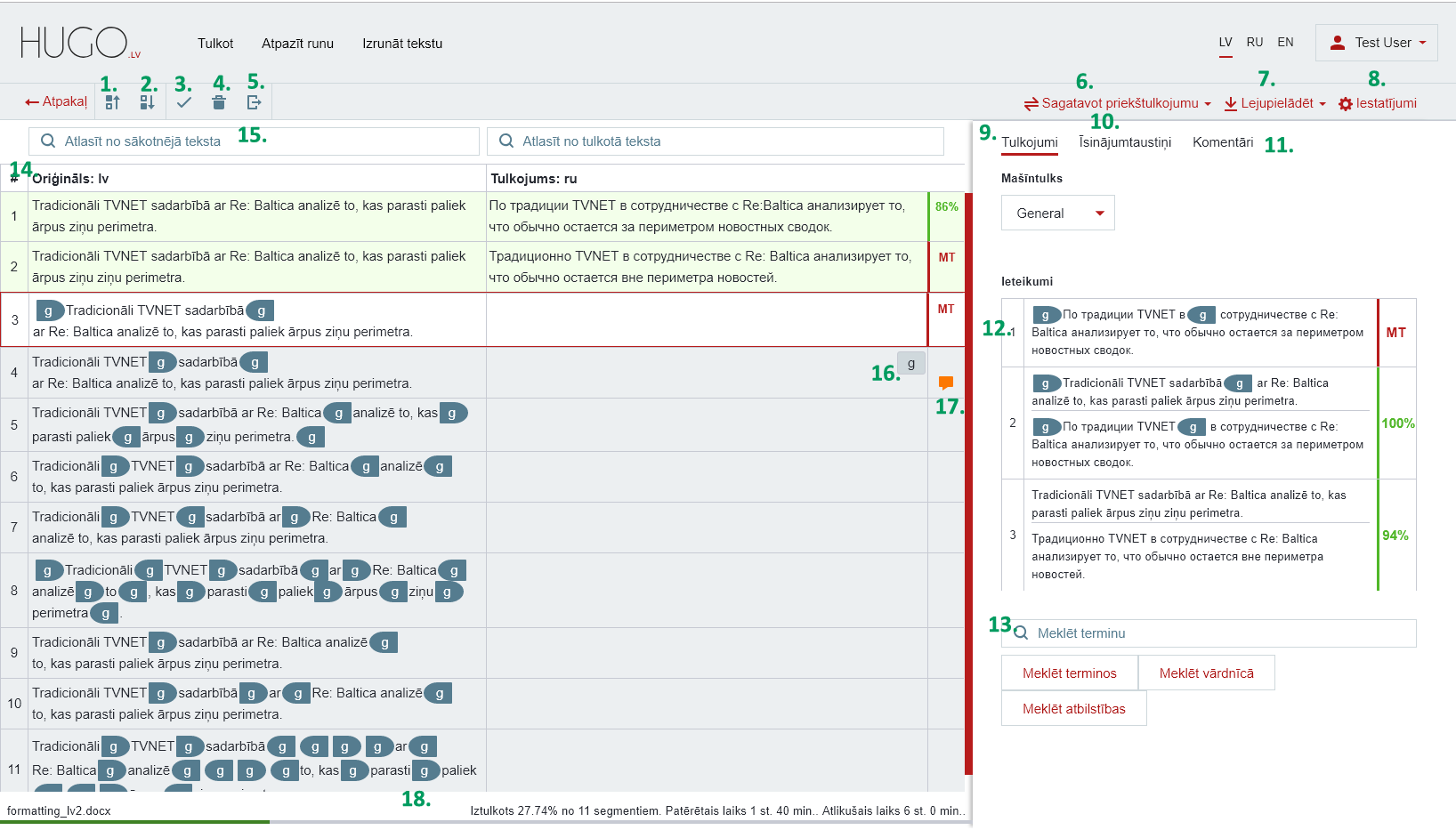Screen dimensions: 1456x830
Task: Open the orange comment icon on segment 4
Action: click(x=946, y=383)
